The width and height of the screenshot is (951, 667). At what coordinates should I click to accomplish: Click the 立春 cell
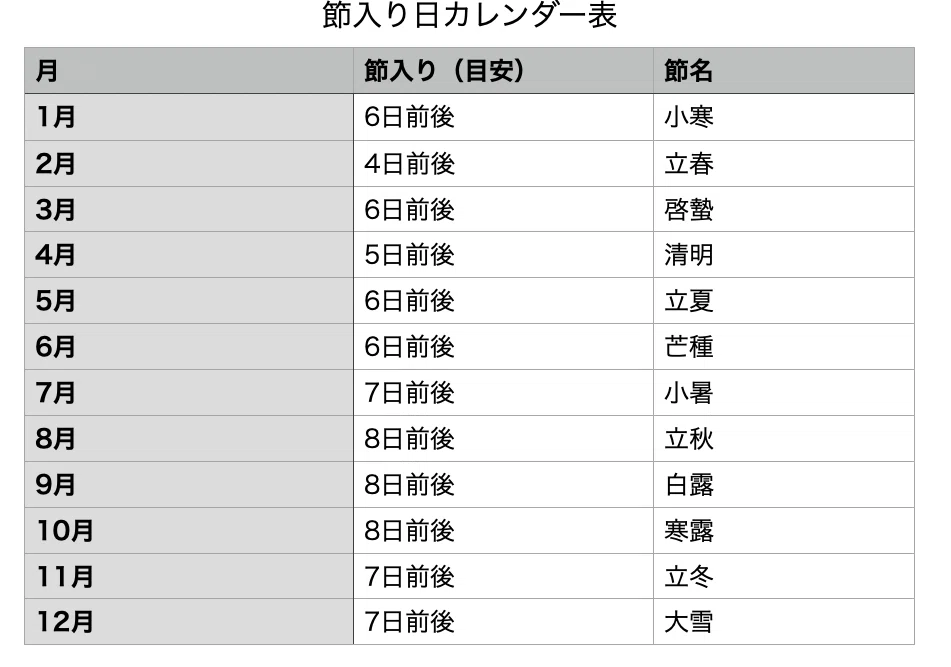click(784, 164)
